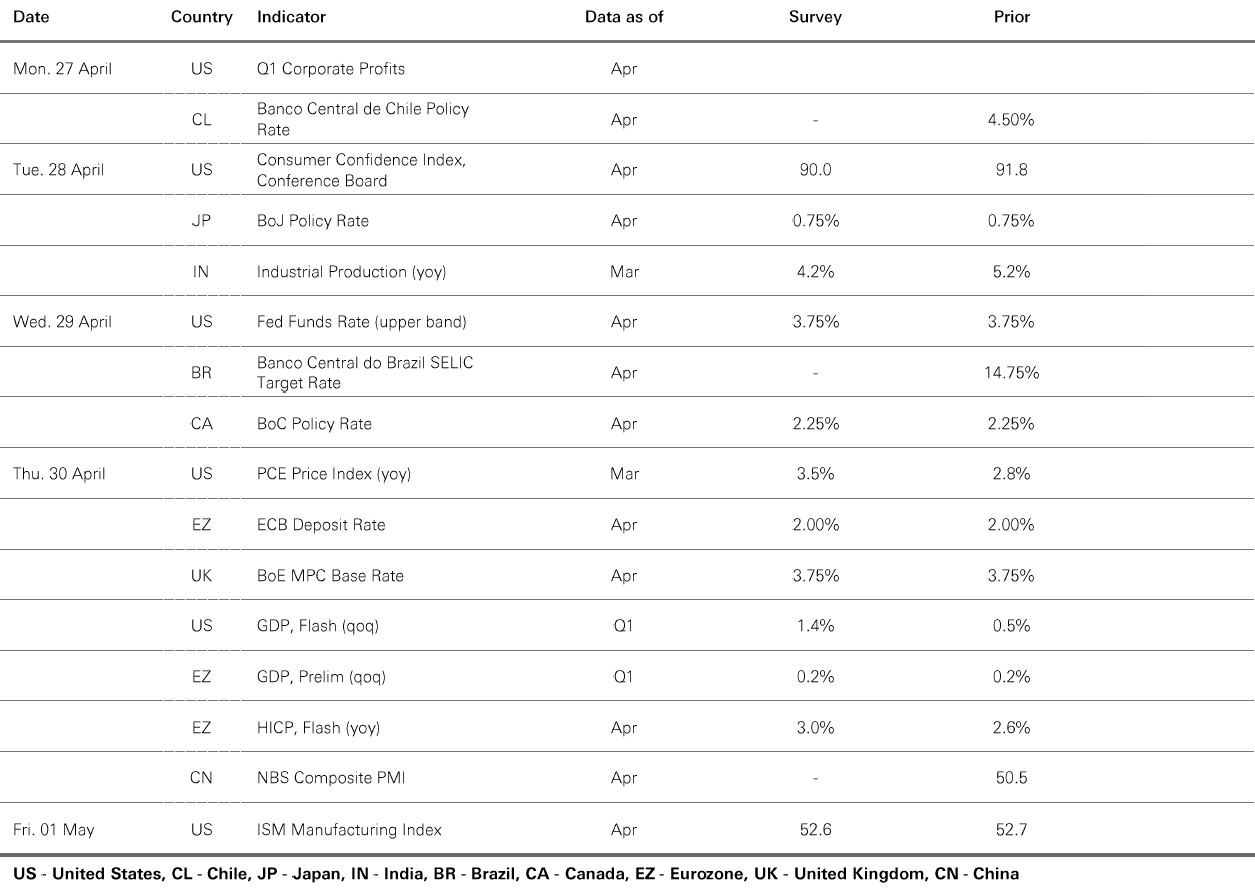Click the ISM Manufacturing Index indicator
Image resolution: width=1255 pixels, height=894 pixels.
coord(349,830)
